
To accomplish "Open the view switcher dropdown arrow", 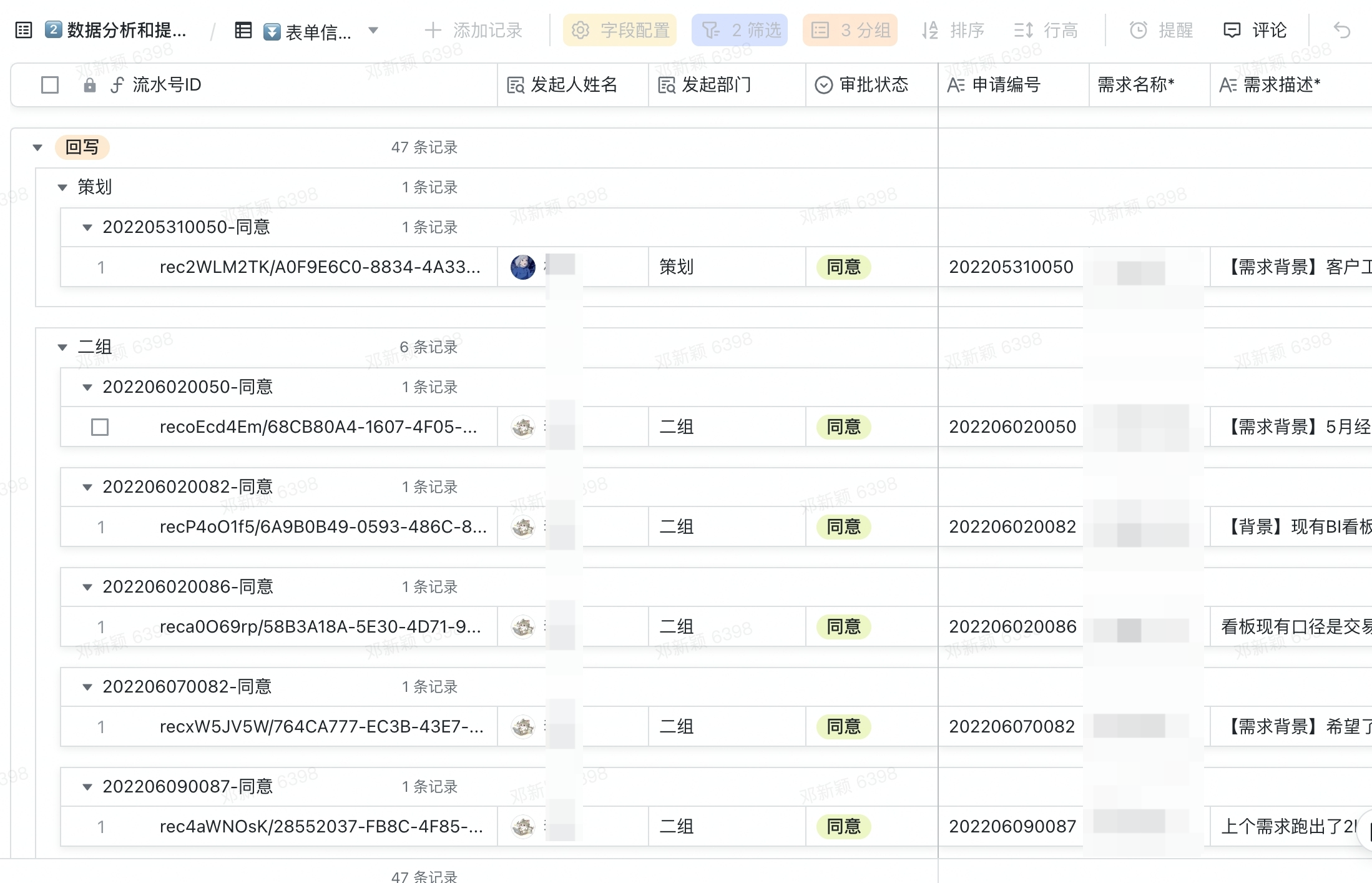I will [373, 30].
